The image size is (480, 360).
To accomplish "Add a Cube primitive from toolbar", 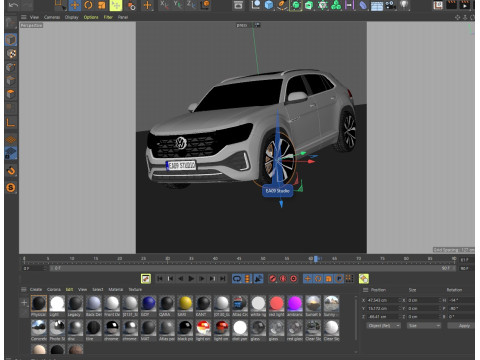I will point(269,5).
